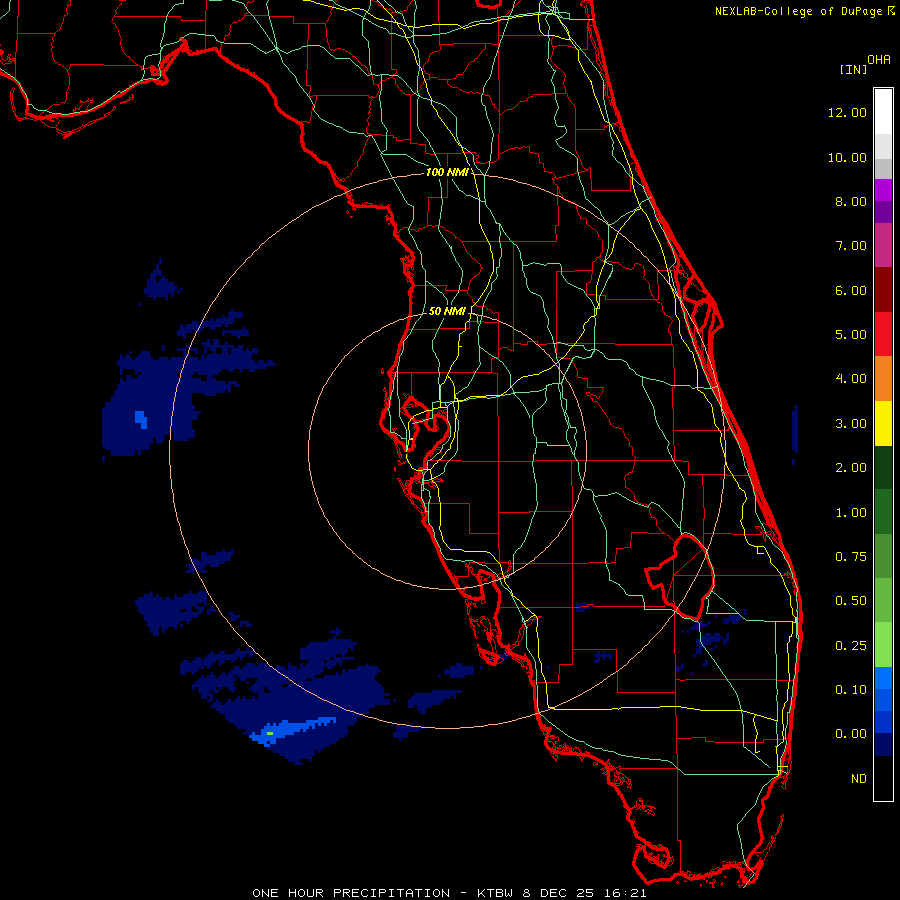Click the [IN] units label

click(x=853, y=69)
